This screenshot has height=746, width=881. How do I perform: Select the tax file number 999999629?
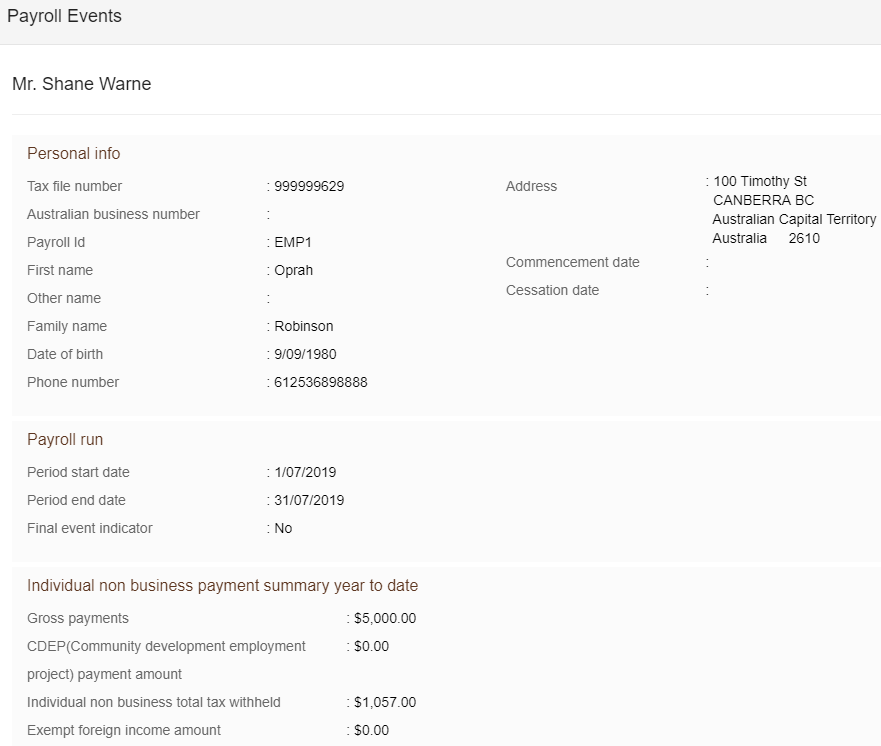309,186
